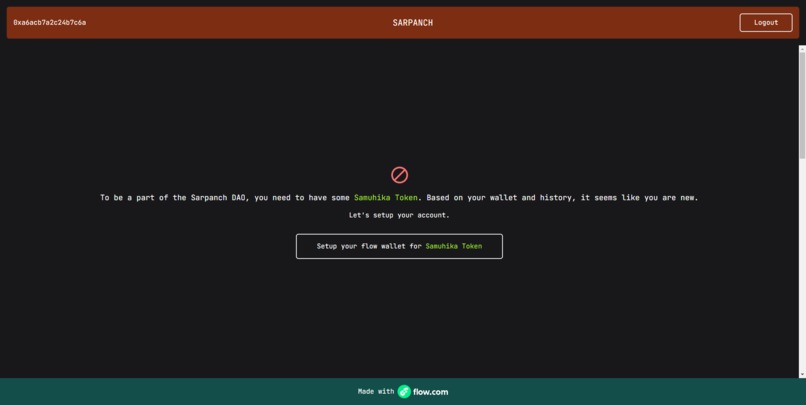Click the green Samuhika Token text in the sentence
The image size is (806, 405).
tap(386, 198)
